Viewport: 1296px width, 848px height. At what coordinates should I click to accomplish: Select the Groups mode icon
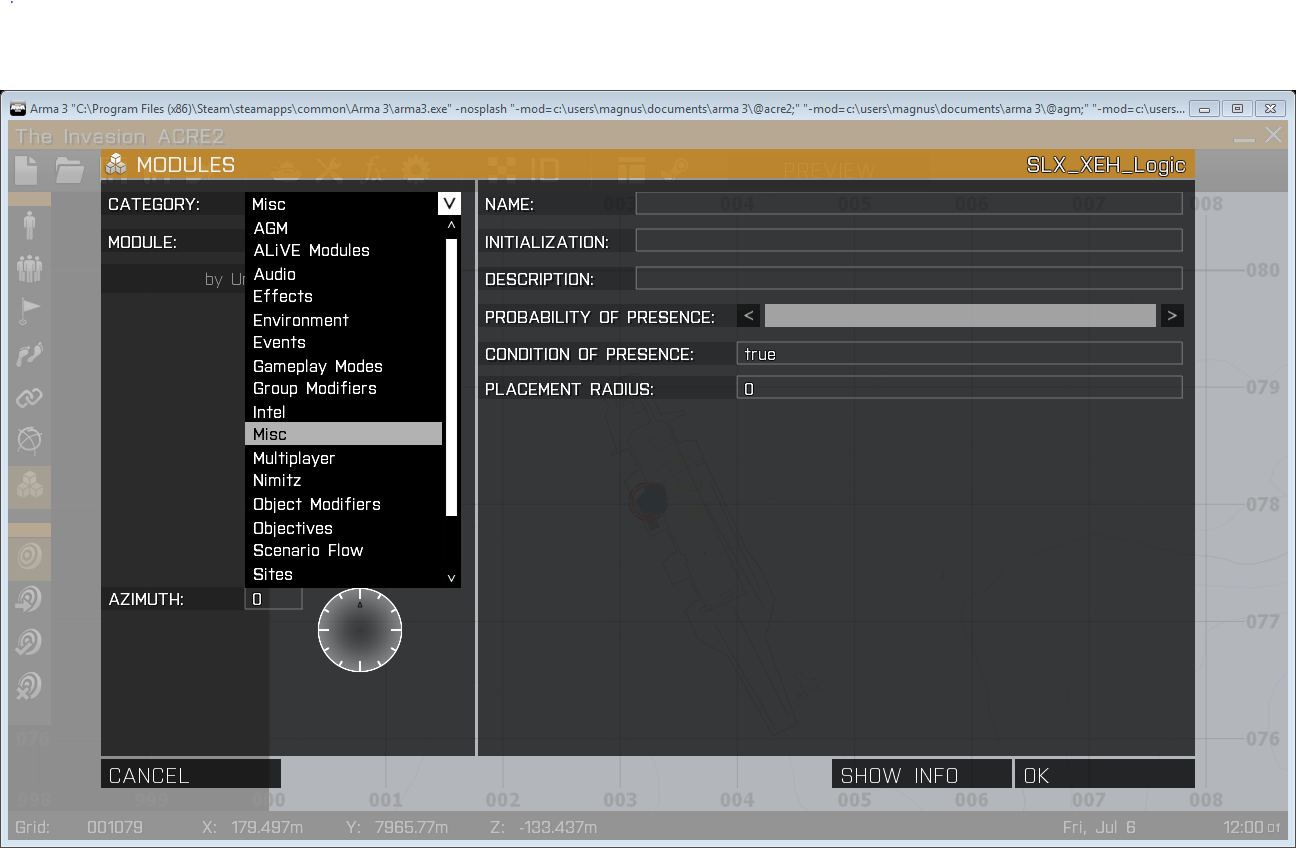tap(30, 268)
